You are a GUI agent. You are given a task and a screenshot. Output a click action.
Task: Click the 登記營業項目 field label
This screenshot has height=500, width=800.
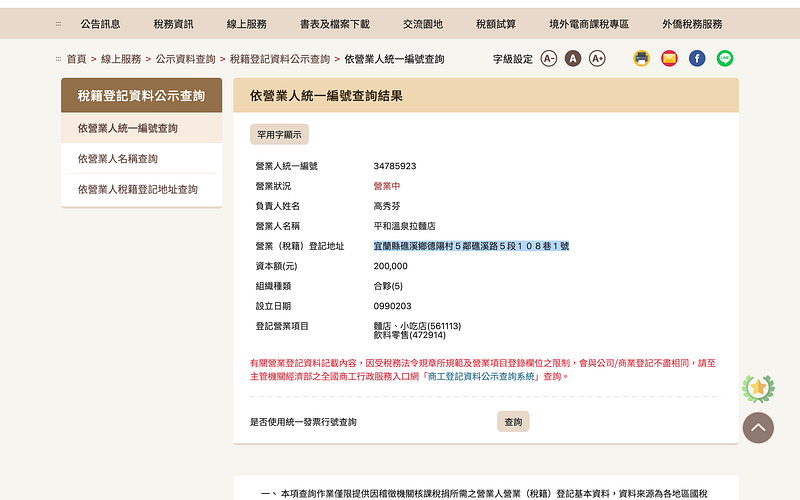[x=282, y=326]
